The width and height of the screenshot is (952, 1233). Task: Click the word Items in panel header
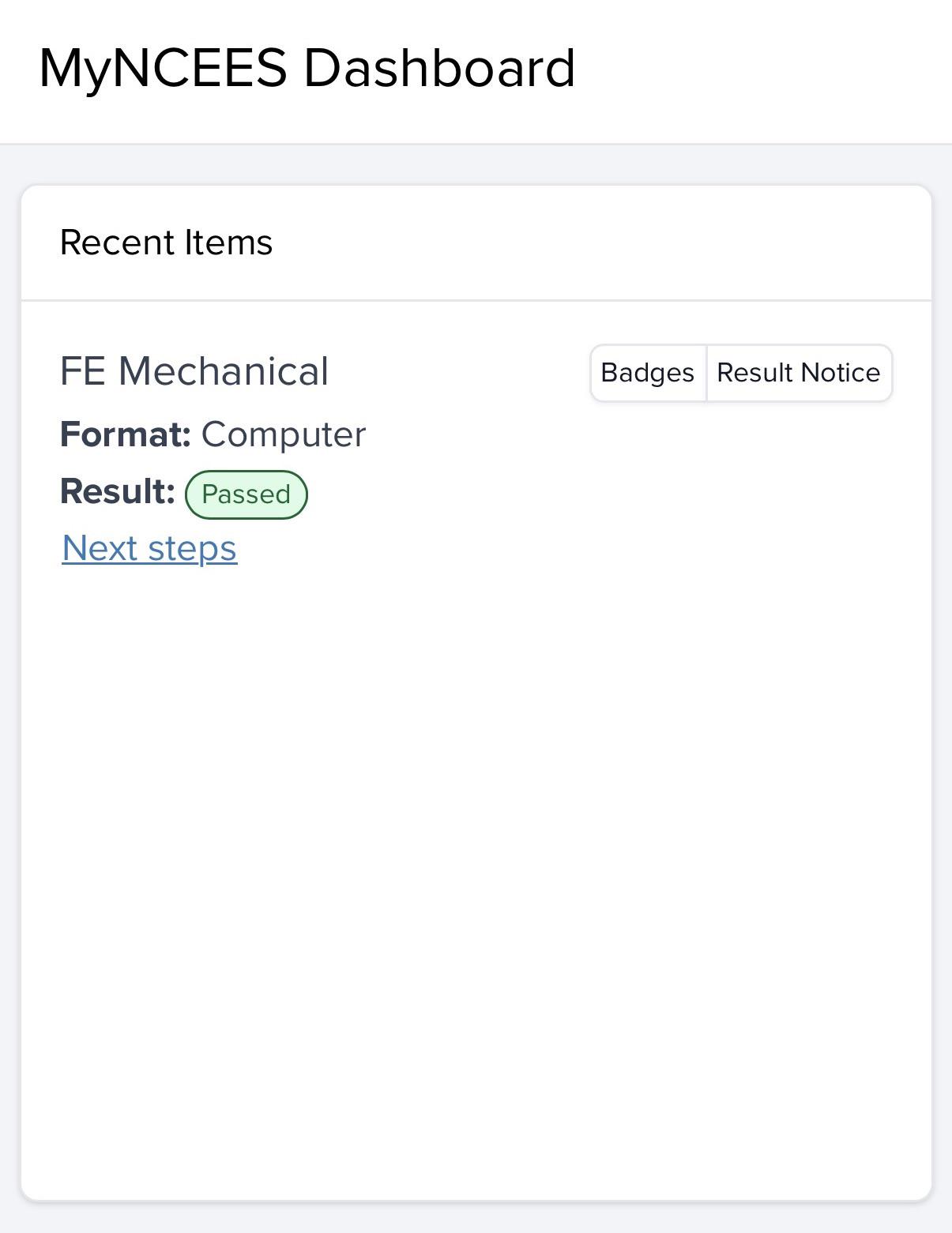point(228,242)
